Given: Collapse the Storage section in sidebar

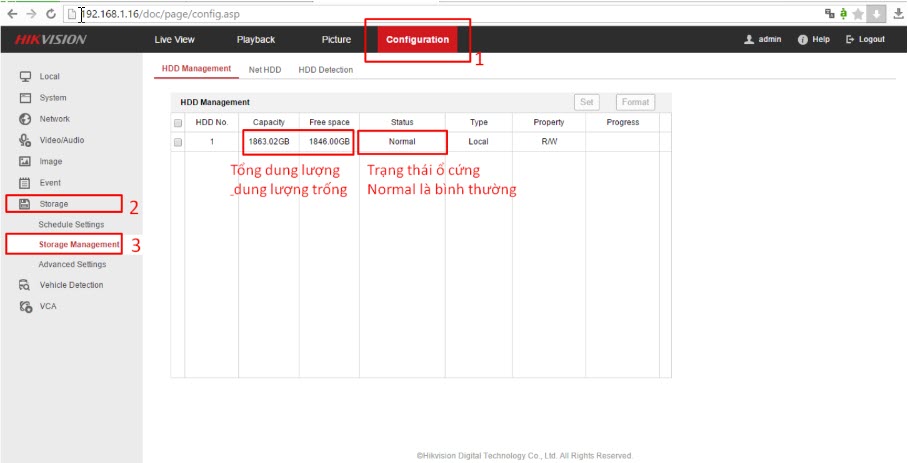Looking at the screenshot, I should (54, 204).
